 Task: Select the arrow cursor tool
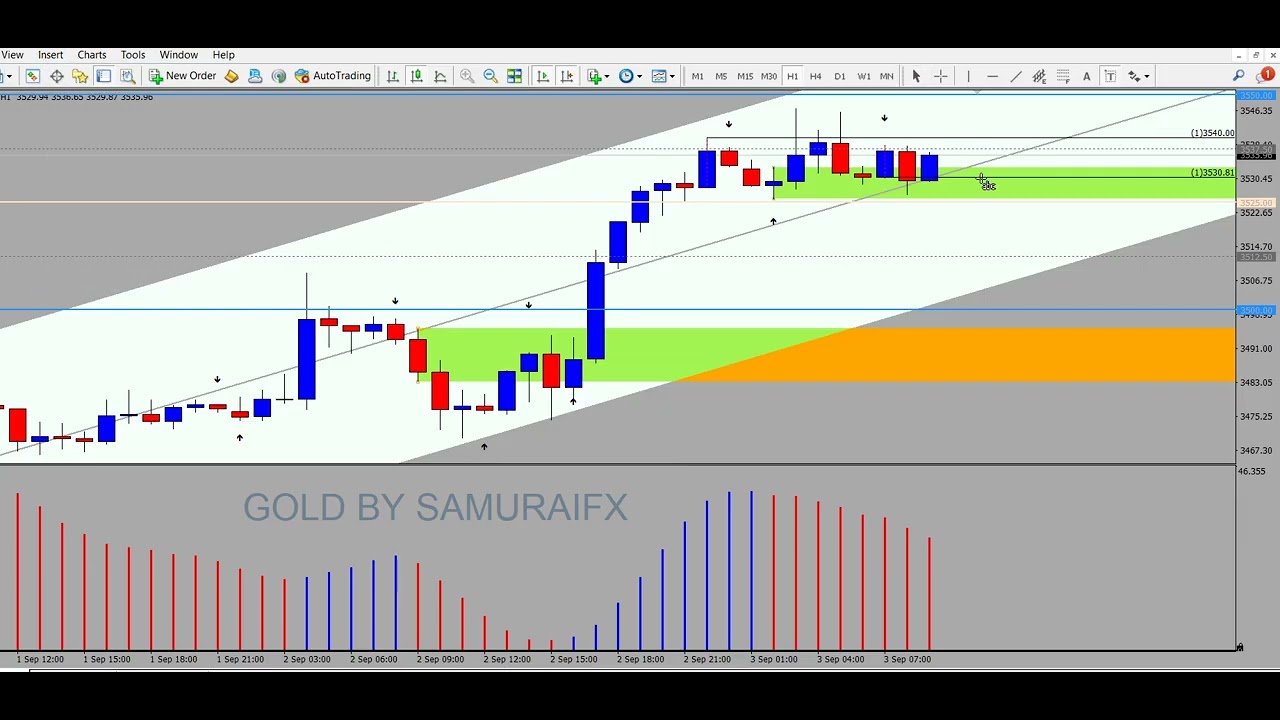click(916, 76)
